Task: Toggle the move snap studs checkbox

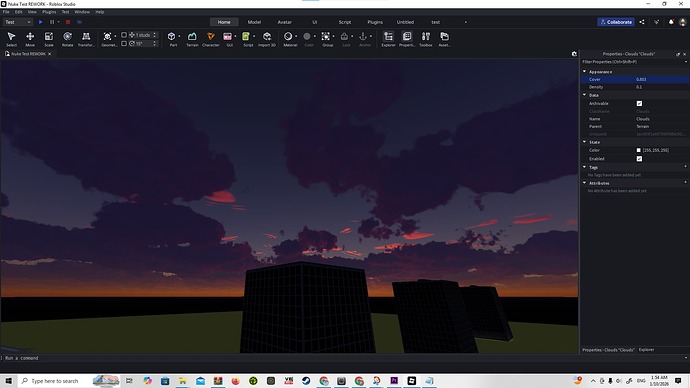Action: (x=124, y=35)
